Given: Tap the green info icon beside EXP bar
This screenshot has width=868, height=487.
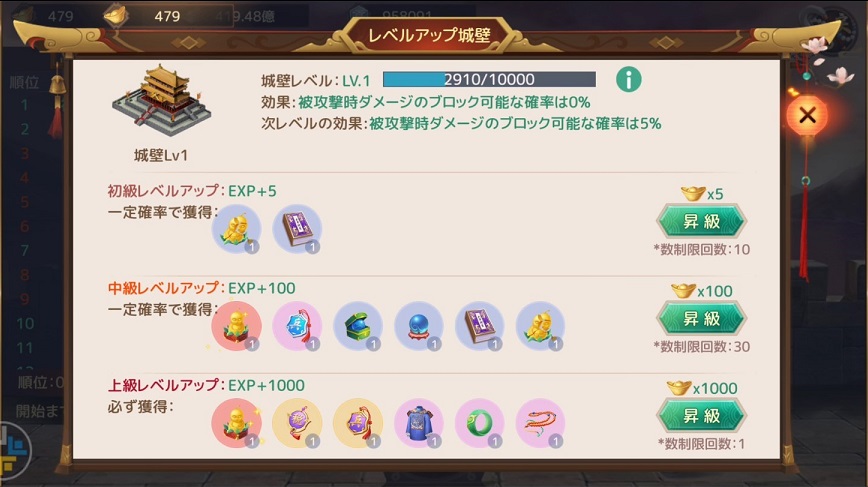Looking at the screenshot, I should tap(628, 80).
